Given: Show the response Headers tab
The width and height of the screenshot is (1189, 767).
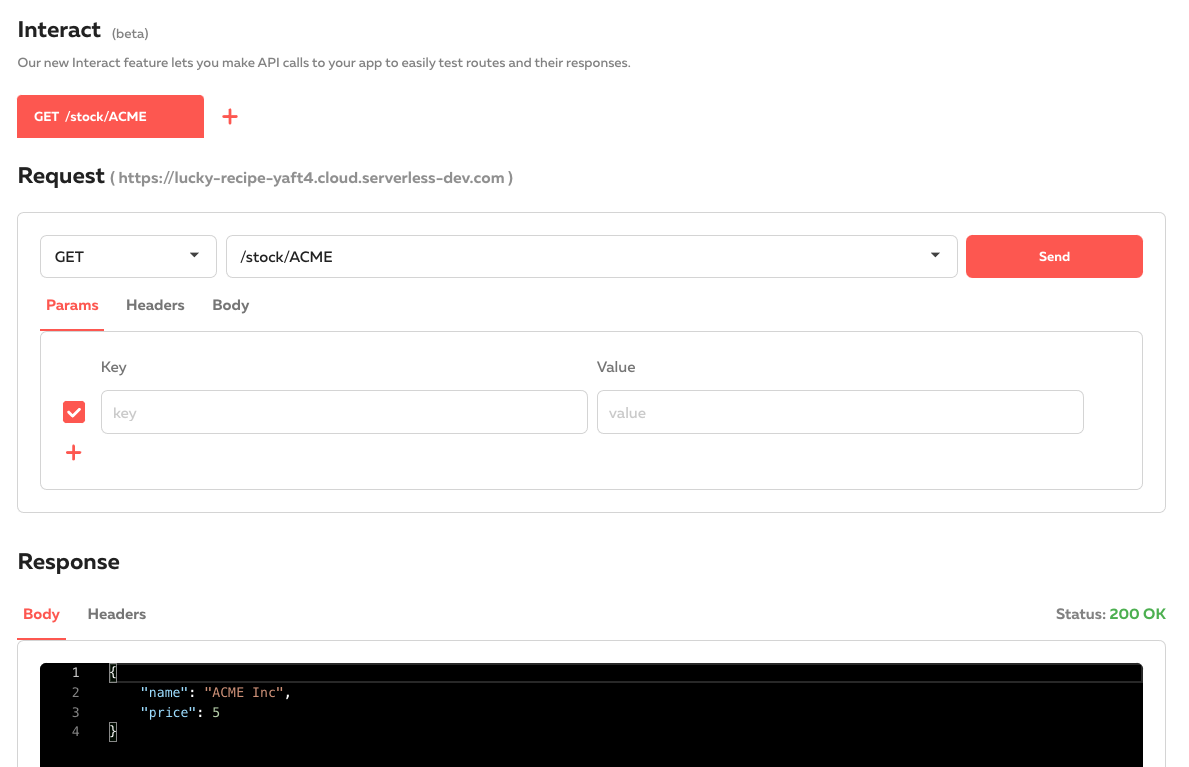Looking at the screenshot, I should pyautogui.click(x=117, y=614).
